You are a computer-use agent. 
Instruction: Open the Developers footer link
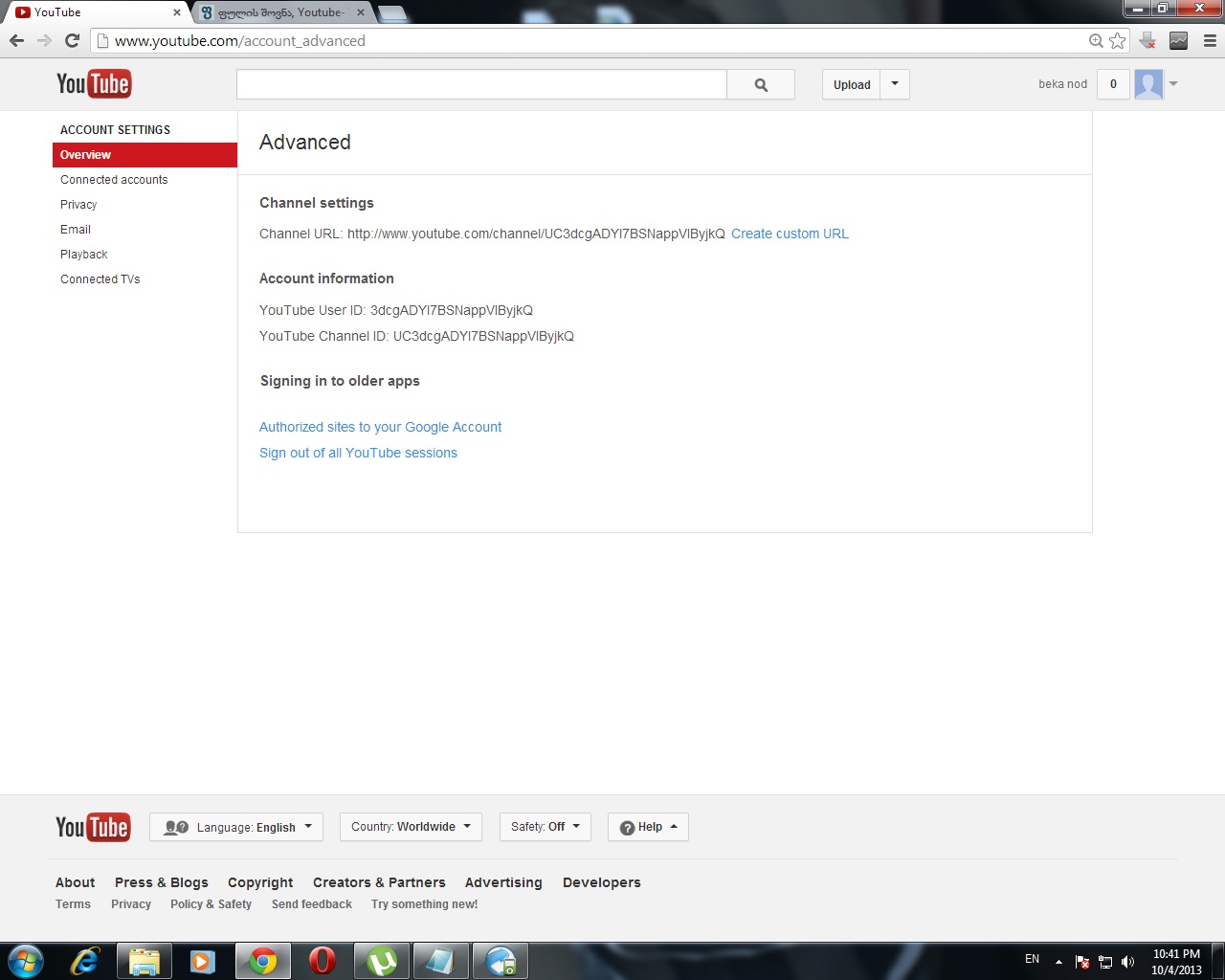(602, 882)
